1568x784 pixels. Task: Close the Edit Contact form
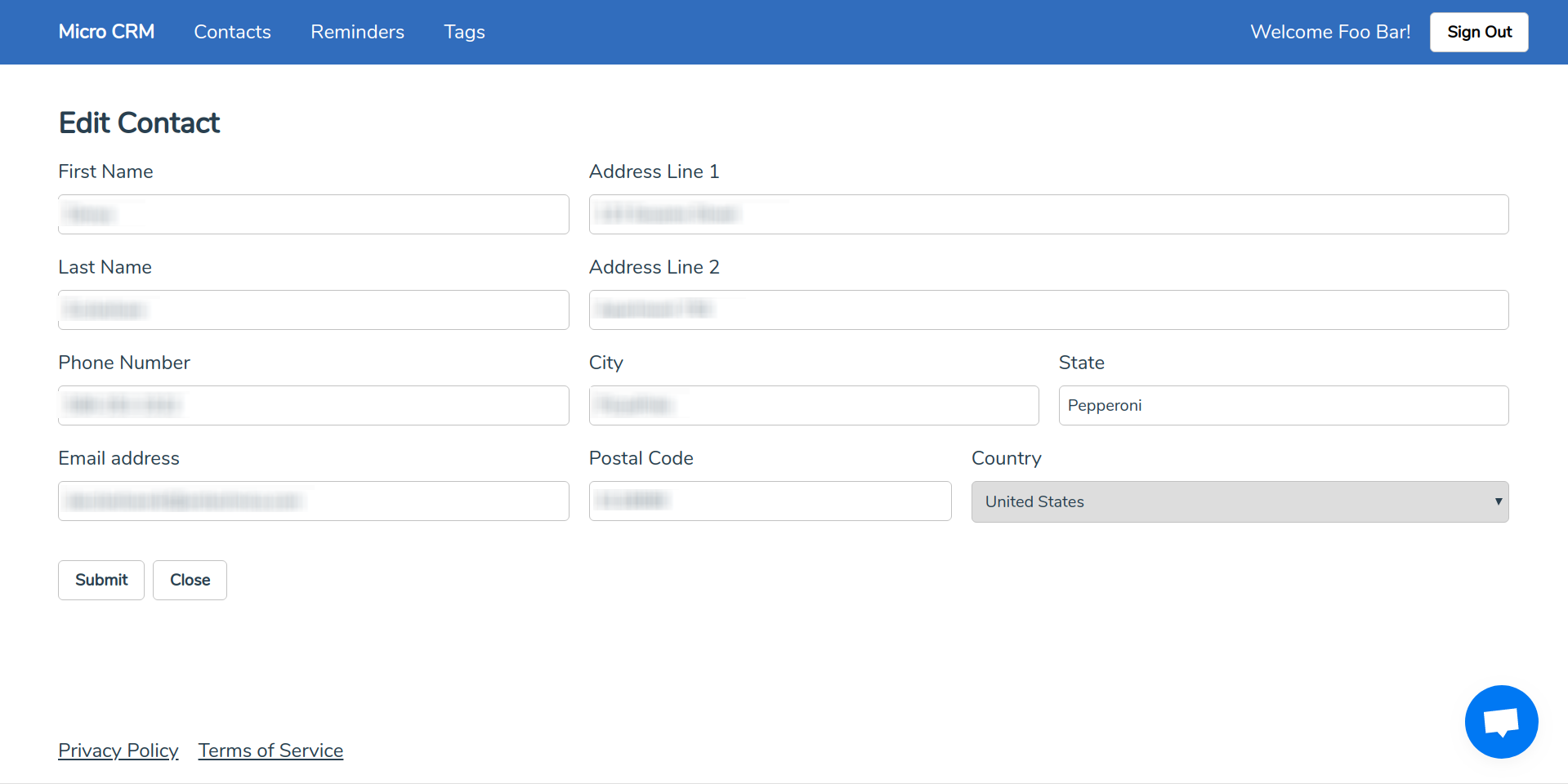click(190, 580)
